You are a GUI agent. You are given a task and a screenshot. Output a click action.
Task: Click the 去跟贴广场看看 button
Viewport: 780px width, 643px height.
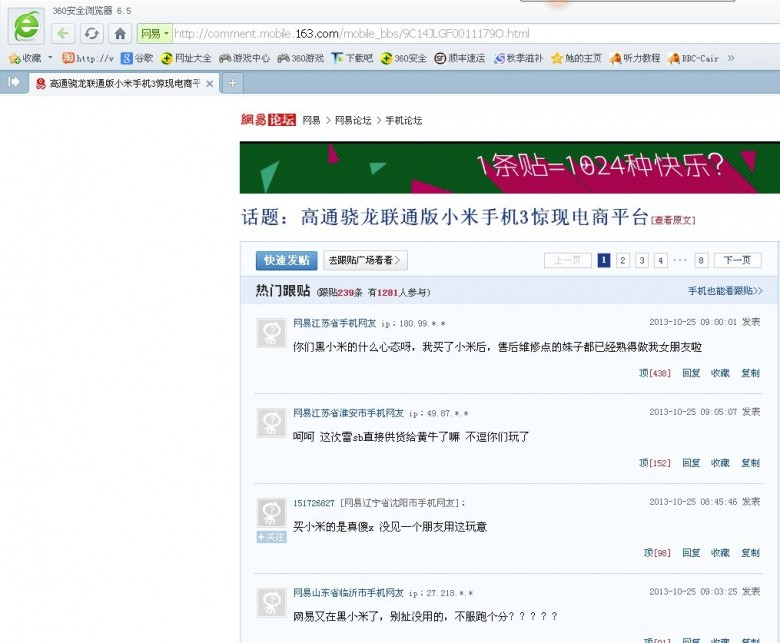coord(365,261)
